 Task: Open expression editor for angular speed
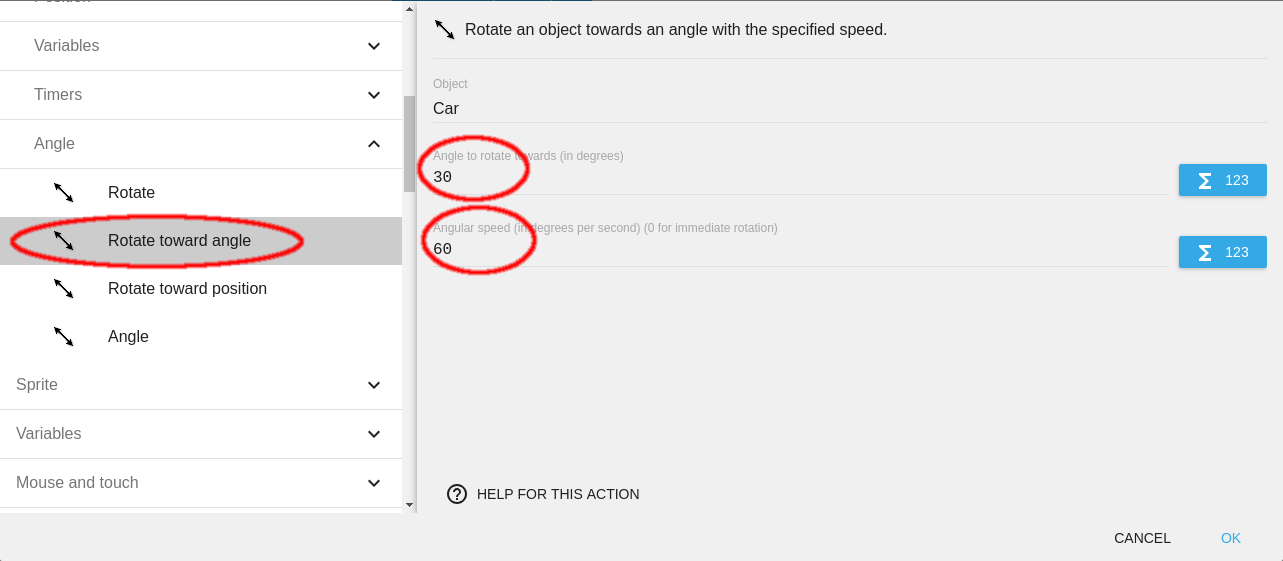click(1222, 252)
